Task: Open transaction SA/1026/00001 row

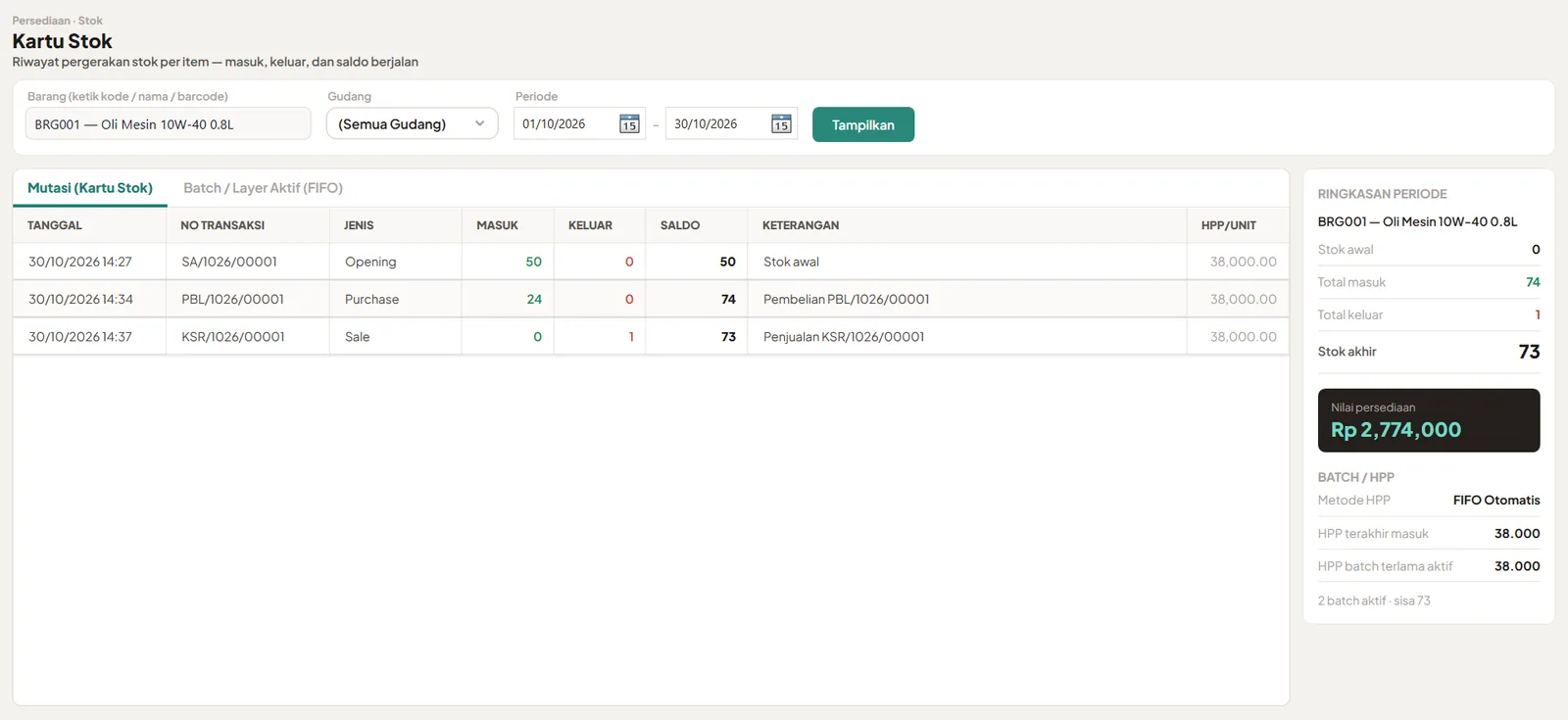Action: (x=651, y=262)
